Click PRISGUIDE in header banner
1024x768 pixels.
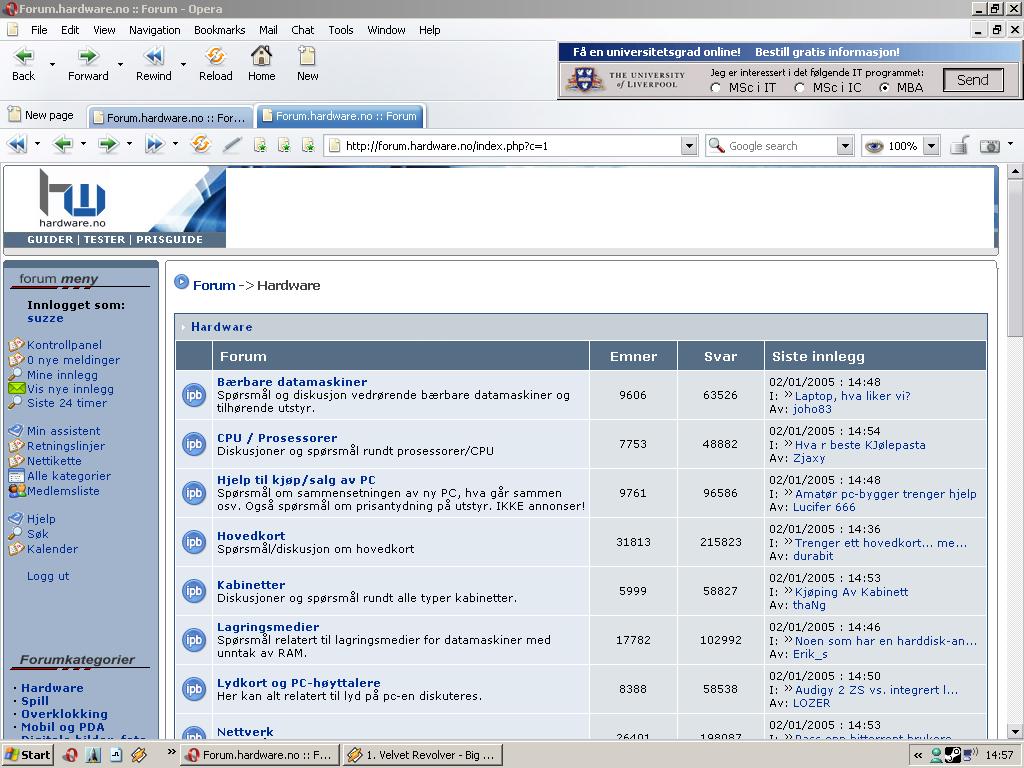pyautogui.click(x=169, y=239)
